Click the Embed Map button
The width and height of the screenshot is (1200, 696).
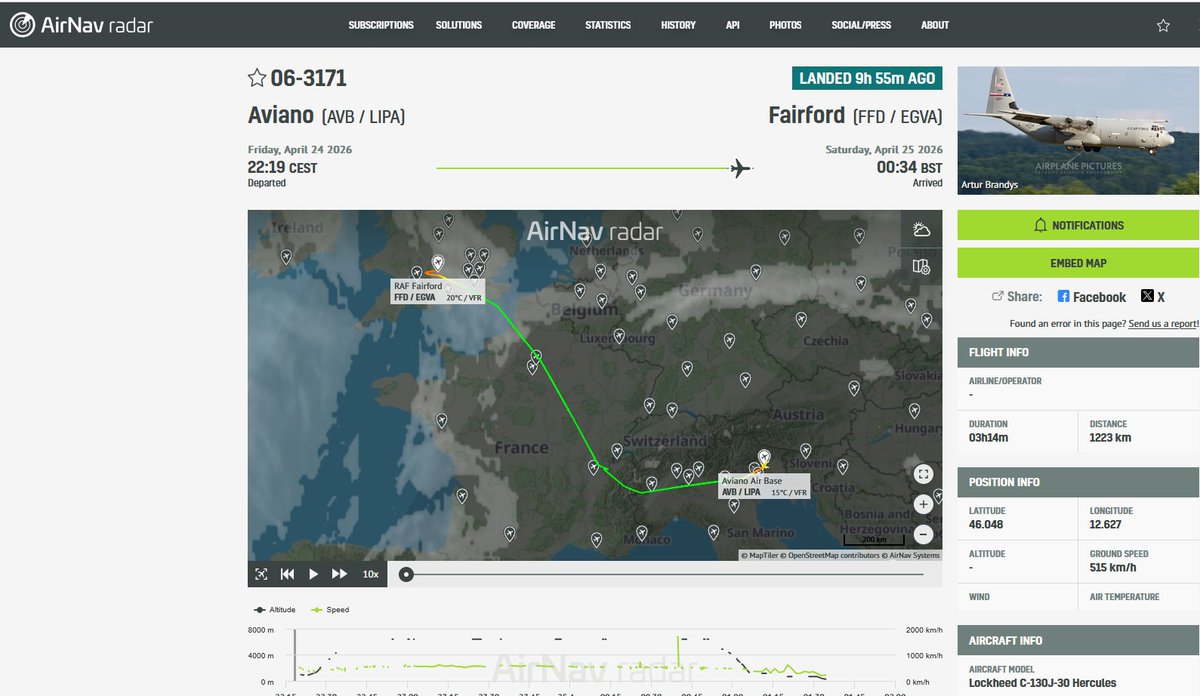coord(1078,263)
